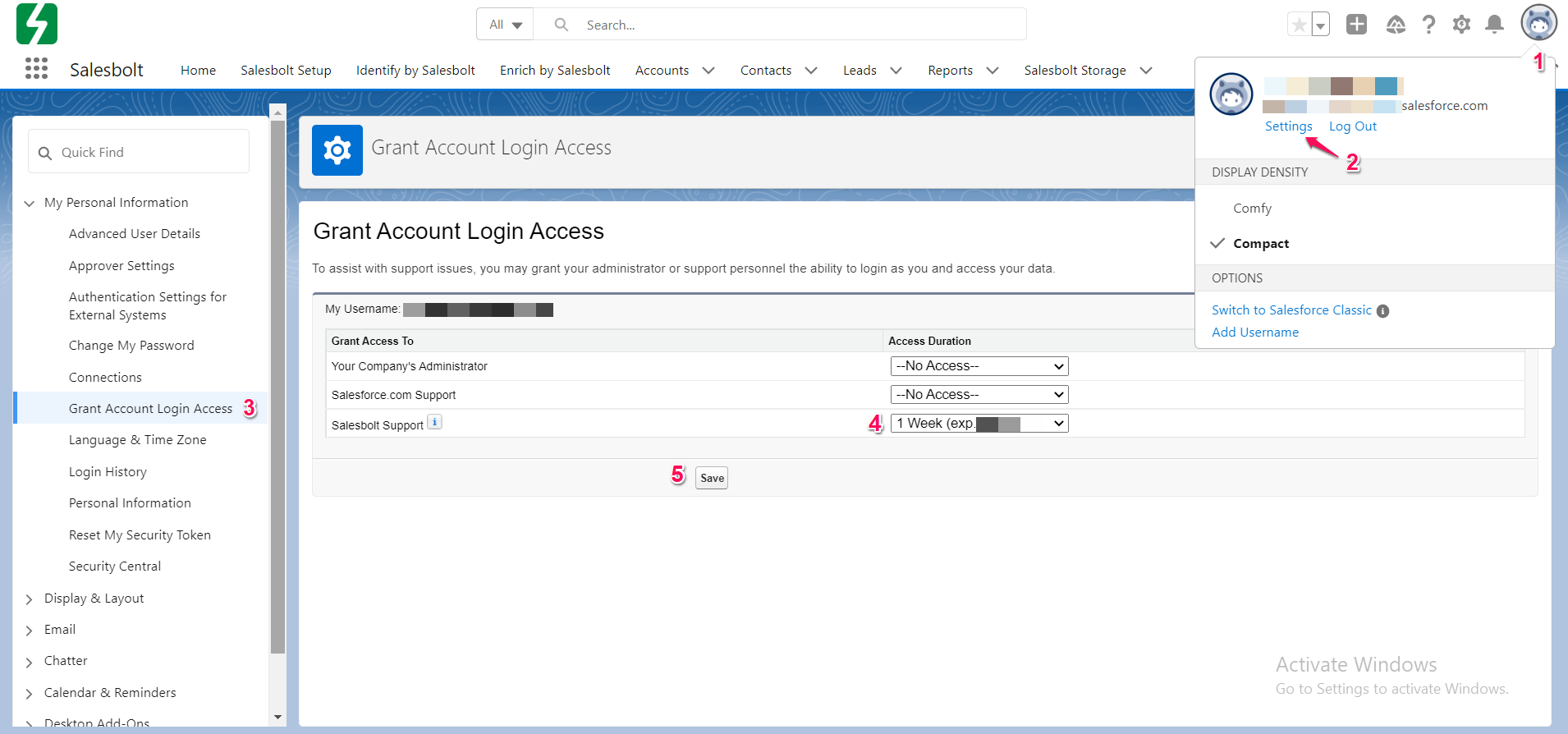Click Switch to Salesforce Classic link
The height and width of the screenshot is (734, 1568).
(x=1291, y=310)
